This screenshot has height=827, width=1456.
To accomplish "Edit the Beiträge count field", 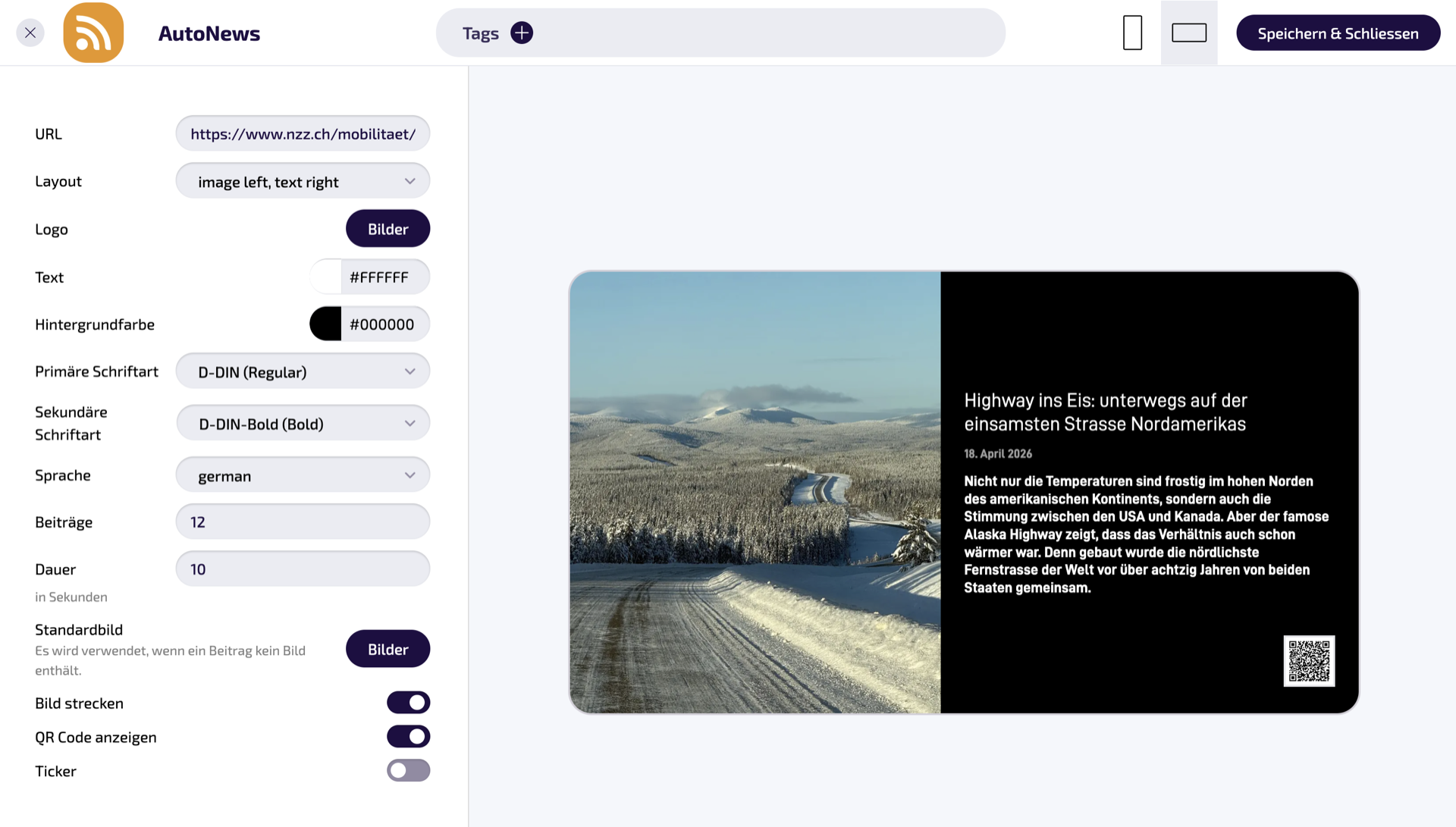I will pyautogui.click(x=303, y=522).
